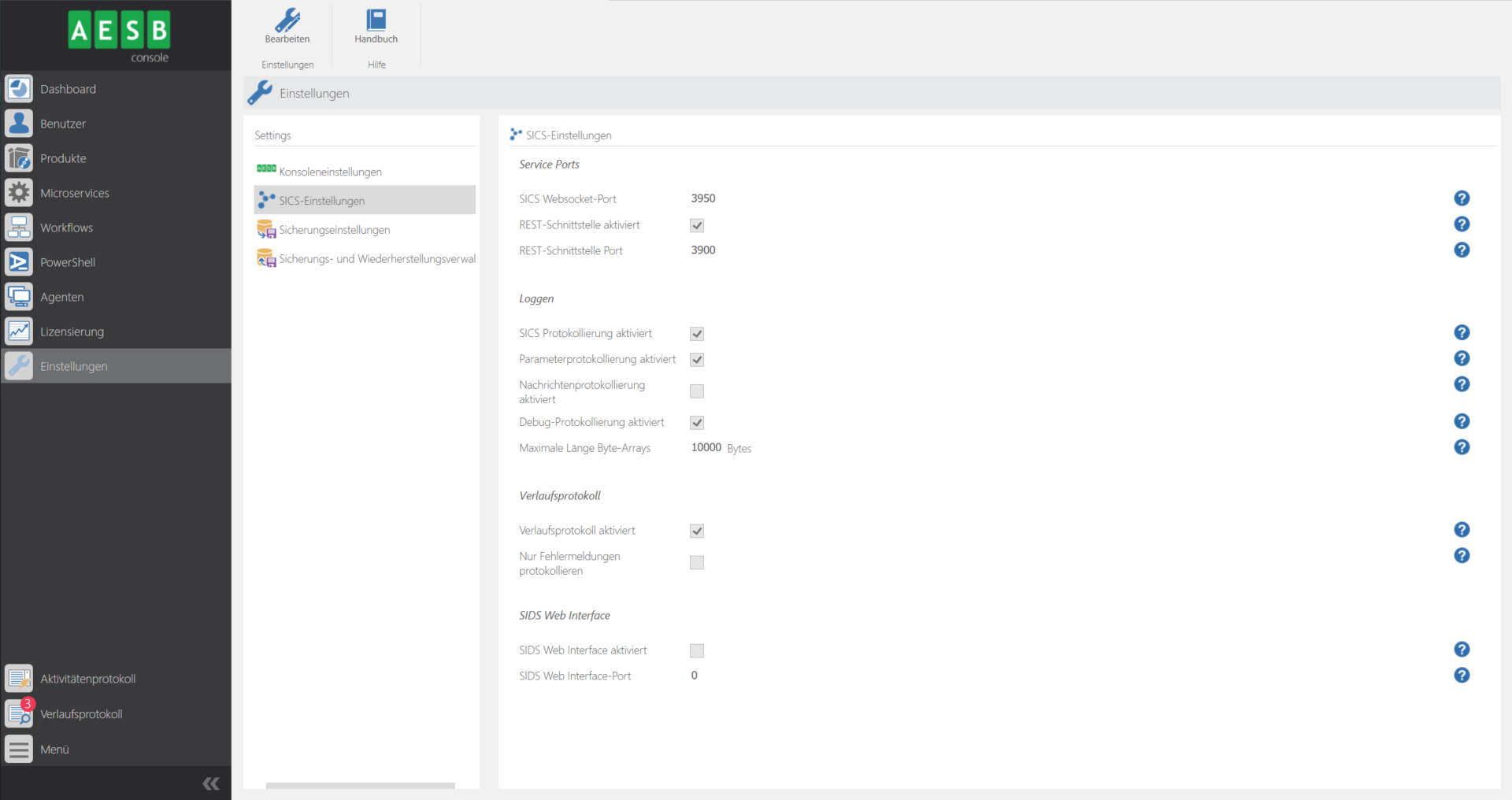Select Konsoleneinstellungen in settings list

pyautogui.click(x=330, y=172)
